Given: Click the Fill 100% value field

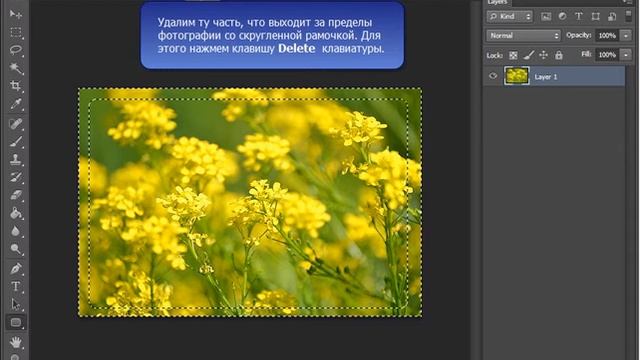Looking at the screenshot, I should [607, 55].
